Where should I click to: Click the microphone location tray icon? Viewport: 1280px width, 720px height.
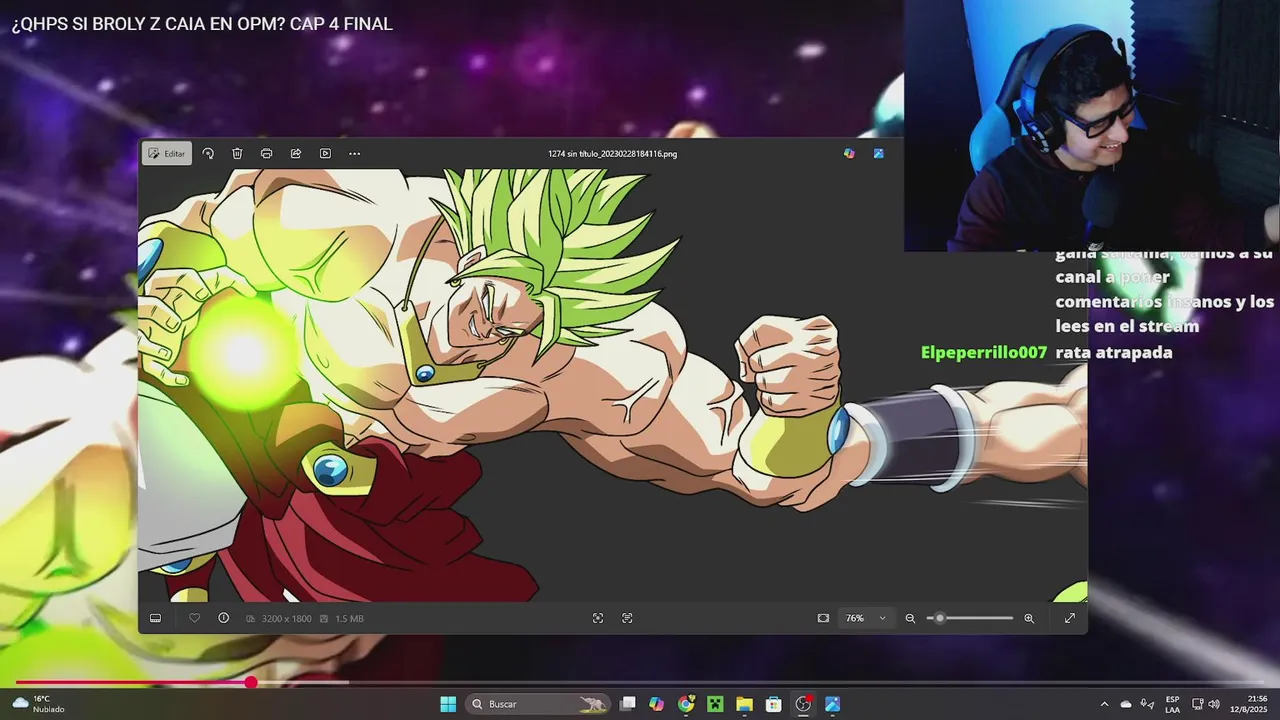click(1147, 704)
